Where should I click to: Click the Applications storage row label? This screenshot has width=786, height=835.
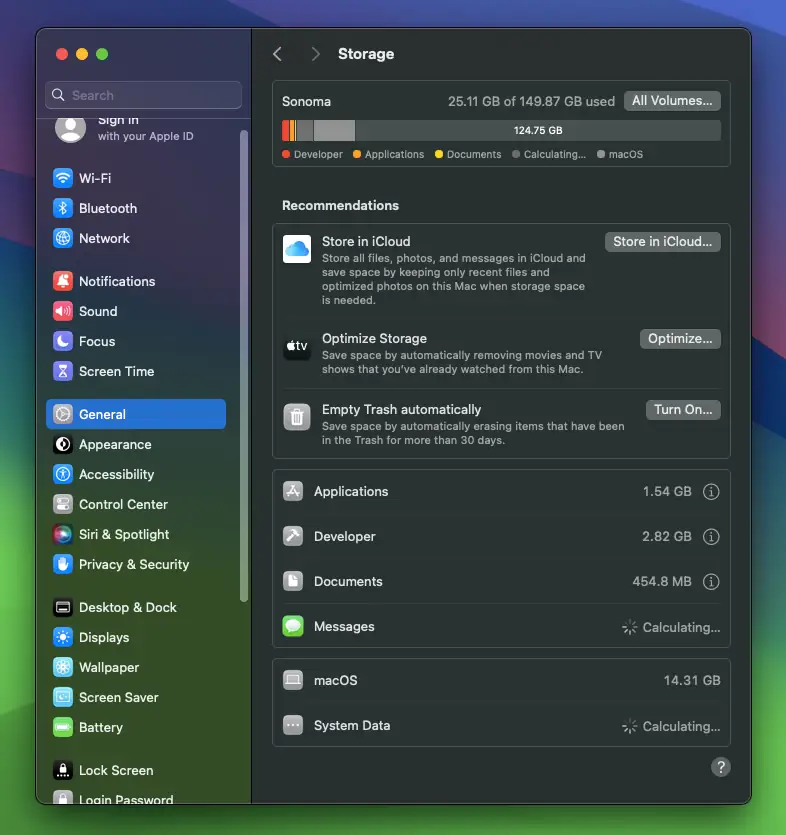[x=351, y=492]
